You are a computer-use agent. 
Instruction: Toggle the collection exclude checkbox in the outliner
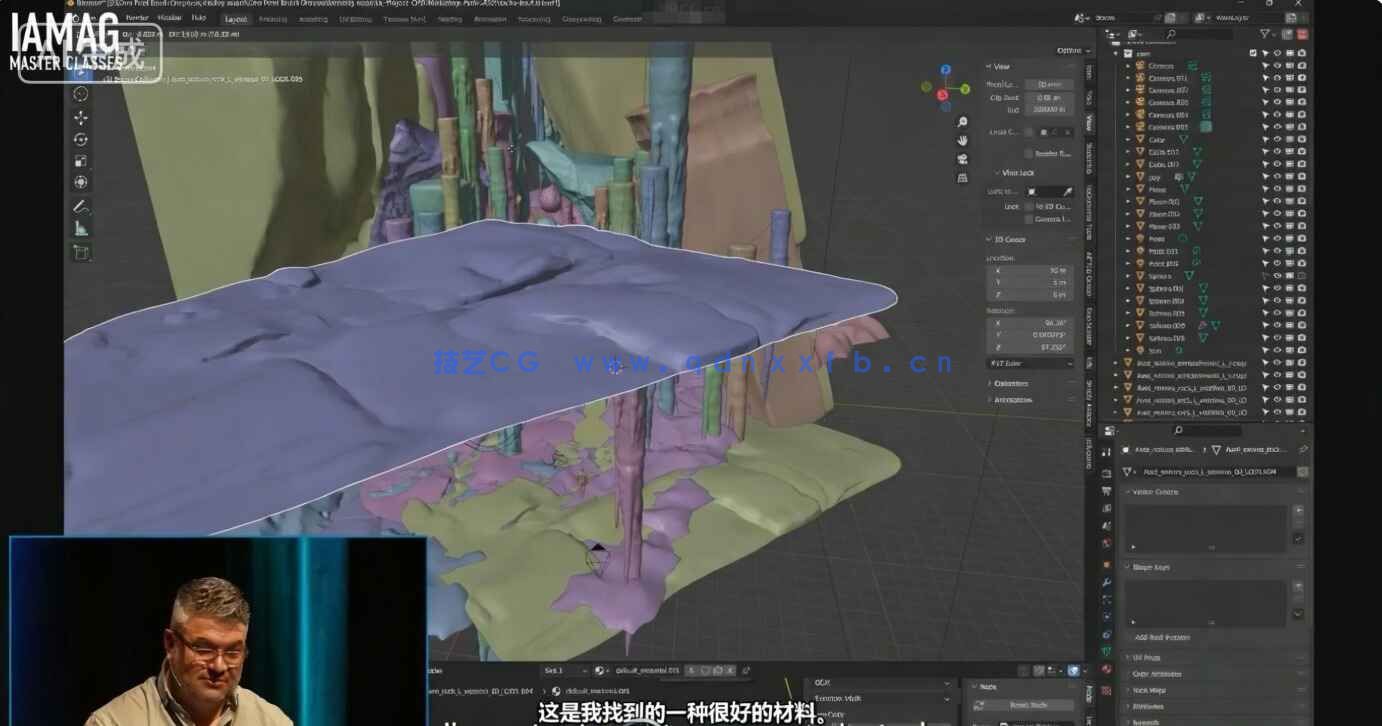(1253, 53)
